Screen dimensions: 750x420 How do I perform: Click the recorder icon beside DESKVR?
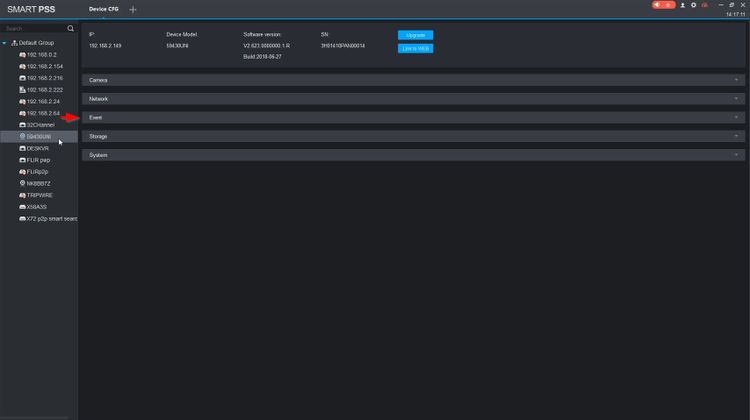[22, 148]
